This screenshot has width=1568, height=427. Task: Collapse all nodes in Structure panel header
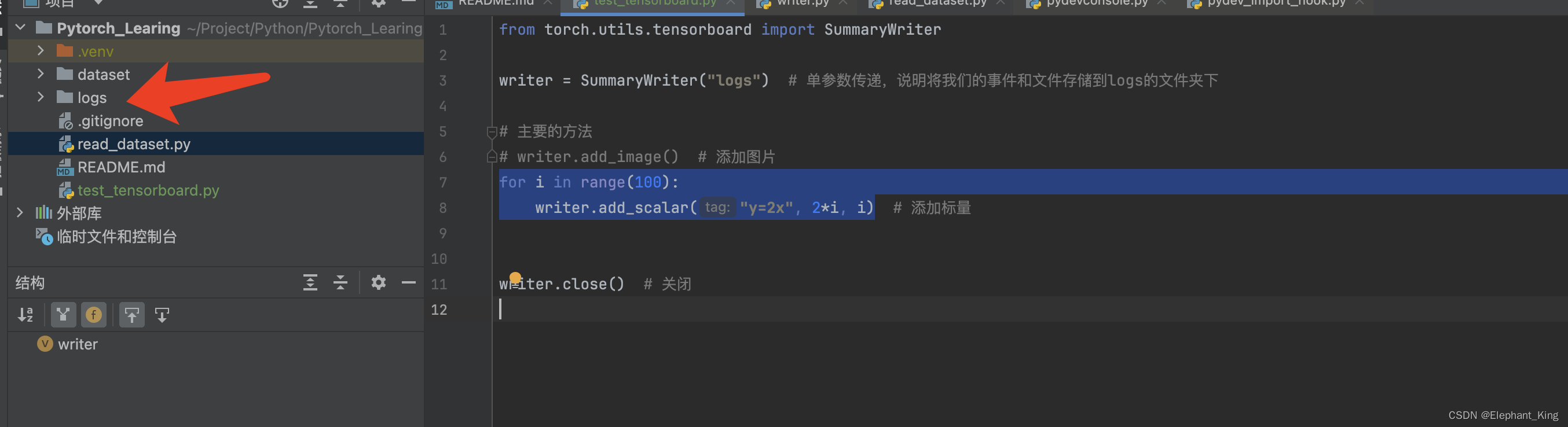pyautogui.click(x=340, y=282)
